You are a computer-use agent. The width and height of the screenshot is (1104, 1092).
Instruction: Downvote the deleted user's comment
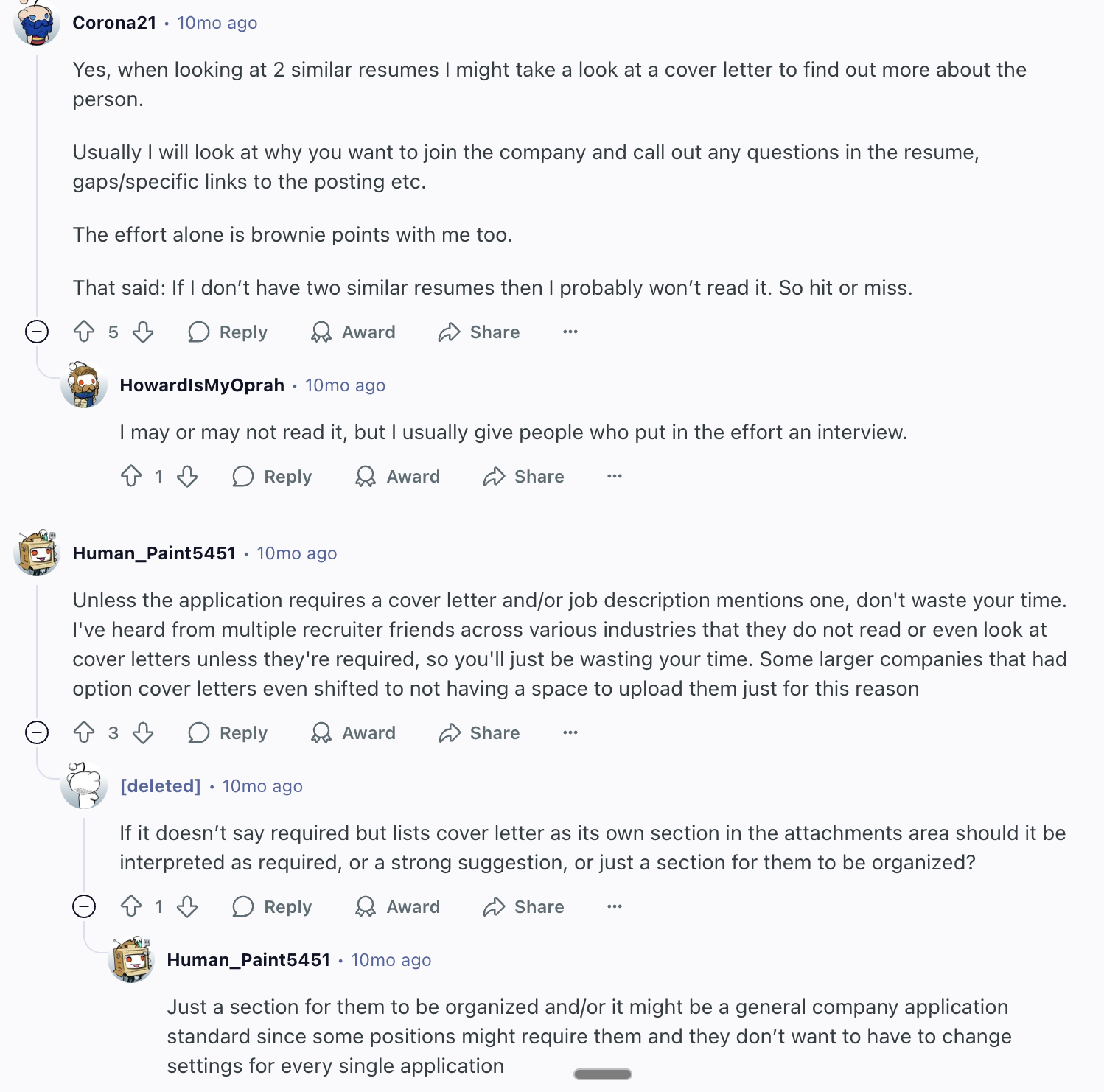click(x=187, y=907)
